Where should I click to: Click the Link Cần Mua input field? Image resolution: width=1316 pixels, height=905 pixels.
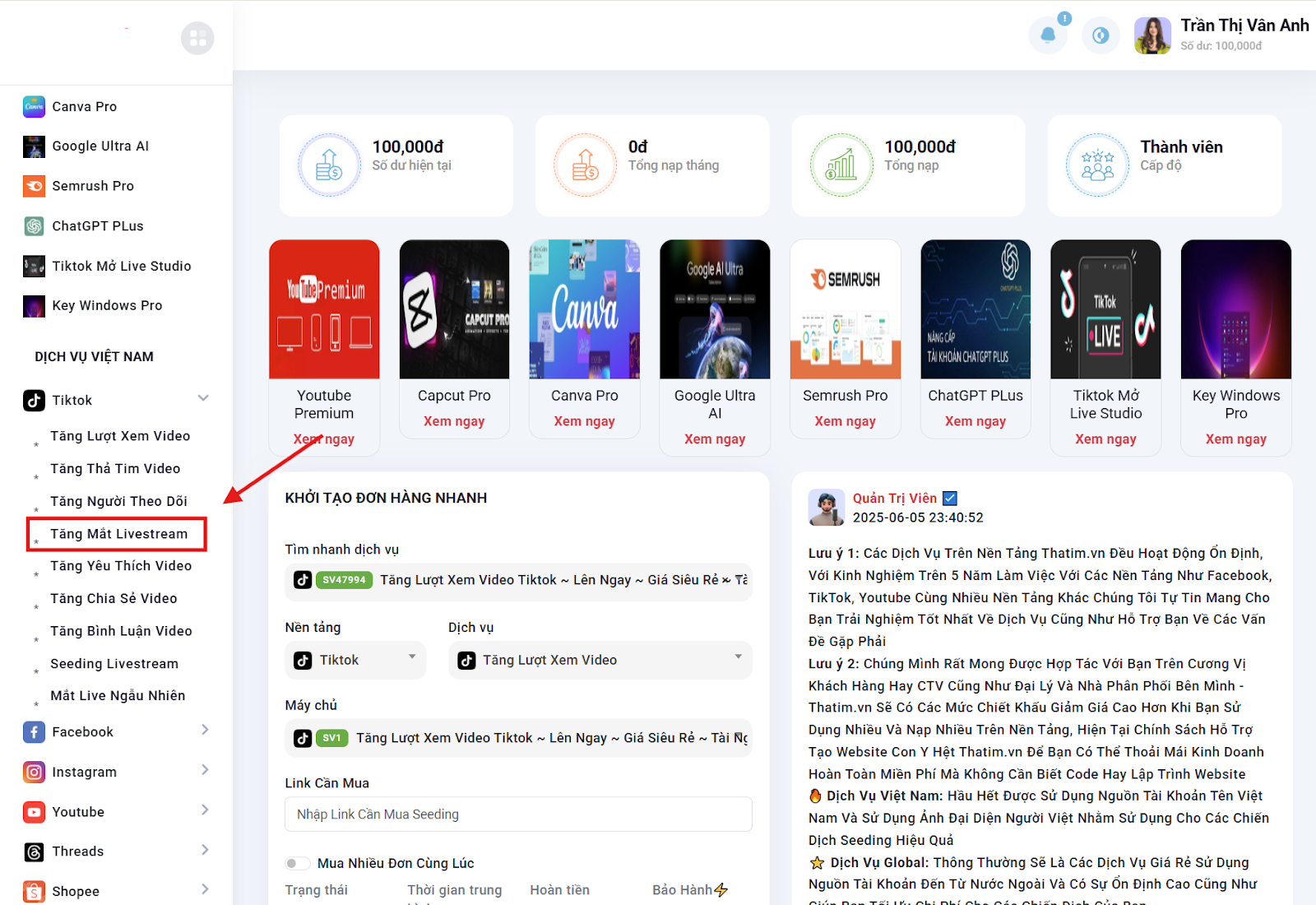pyautogui.click(x=519, y=814)
